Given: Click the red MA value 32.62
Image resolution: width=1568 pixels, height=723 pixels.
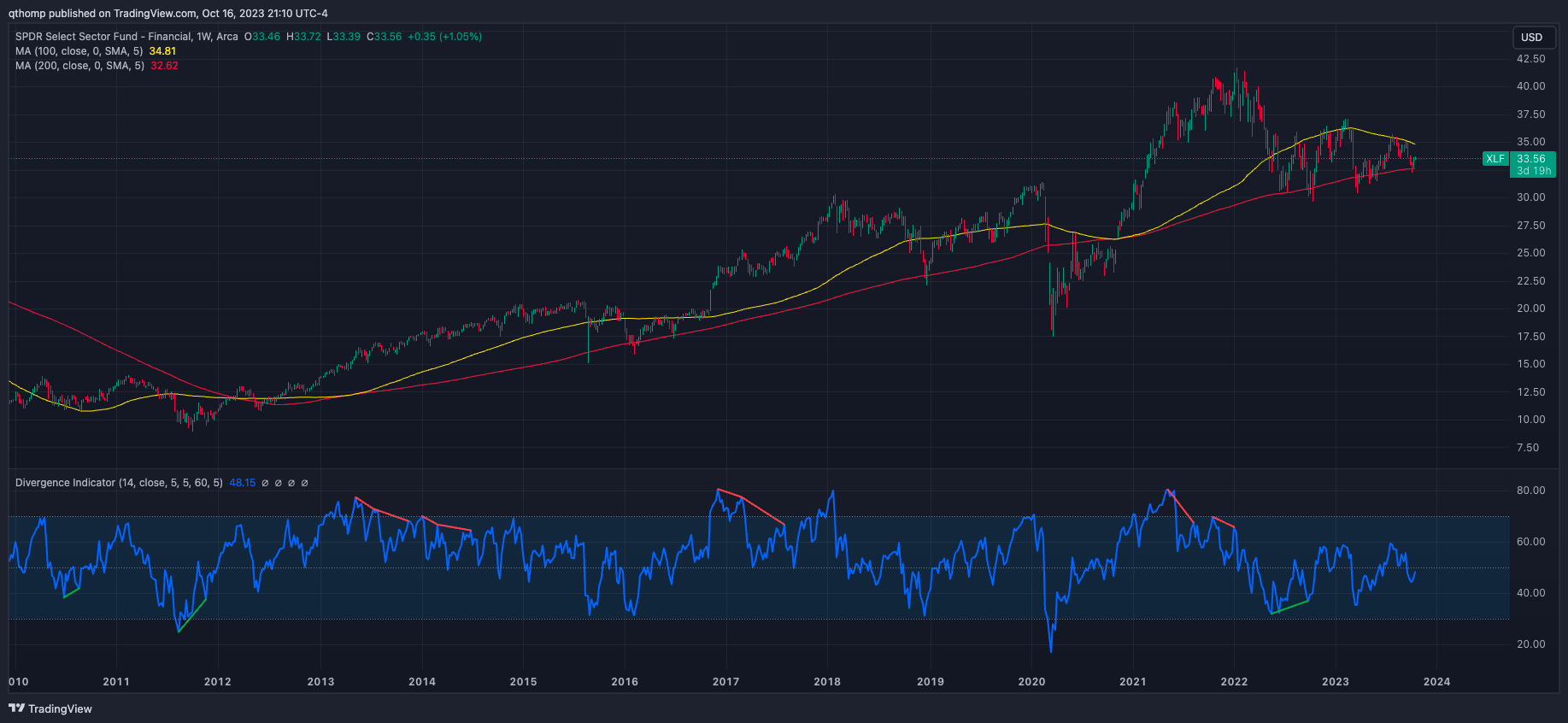Looking at the screenshot, I should tap(164, 66).
